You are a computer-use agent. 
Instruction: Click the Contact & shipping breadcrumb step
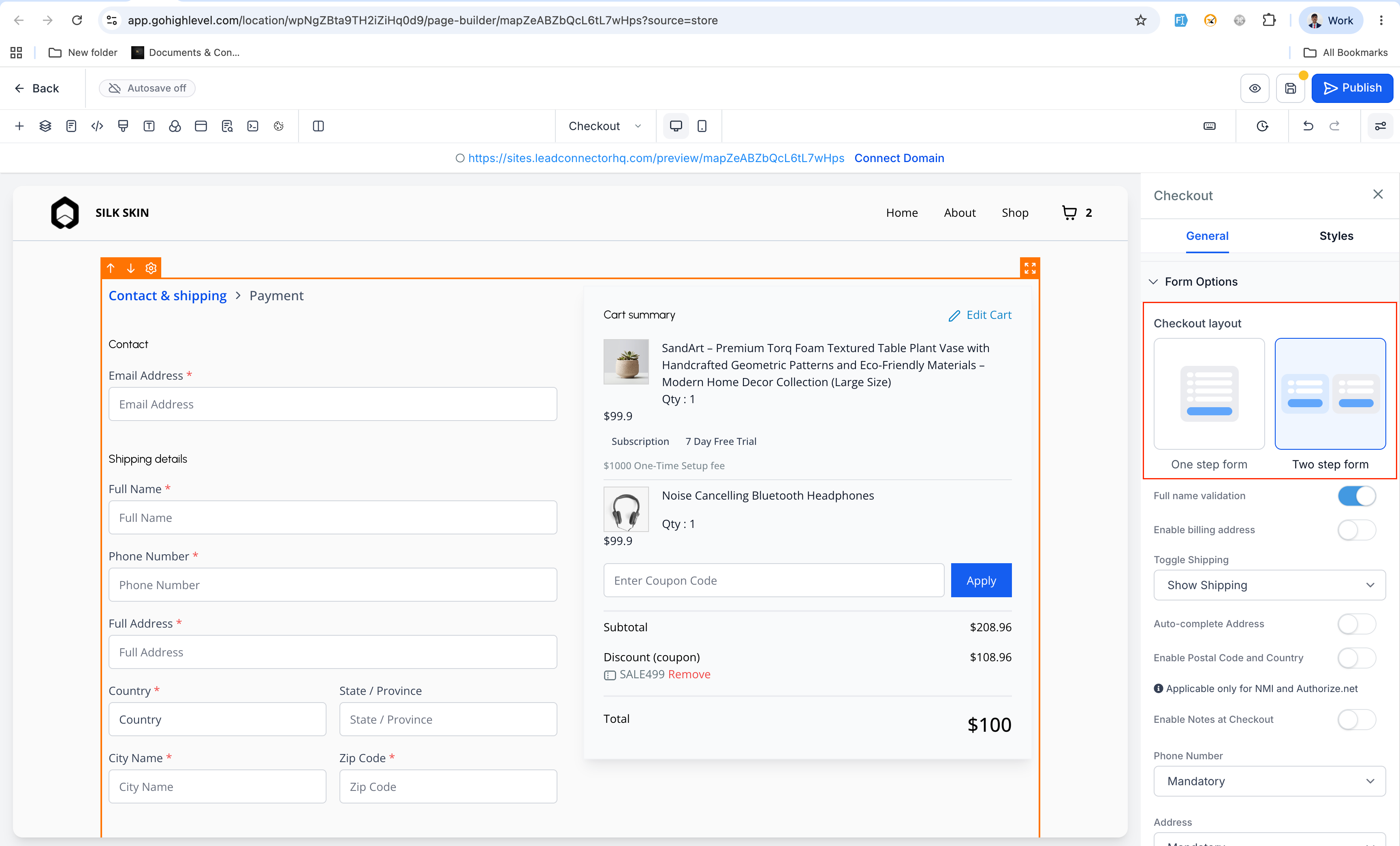pos(168,296)
